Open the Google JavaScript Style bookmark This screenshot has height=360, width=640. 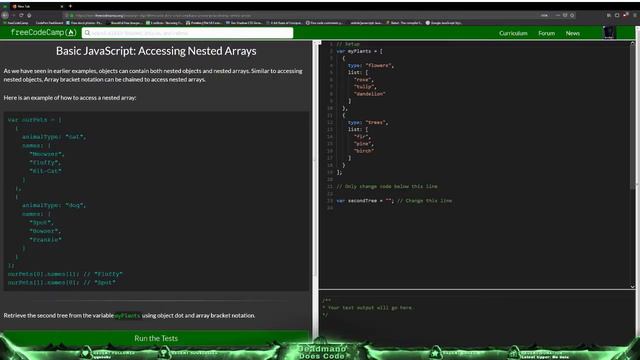tap(444, 23)
